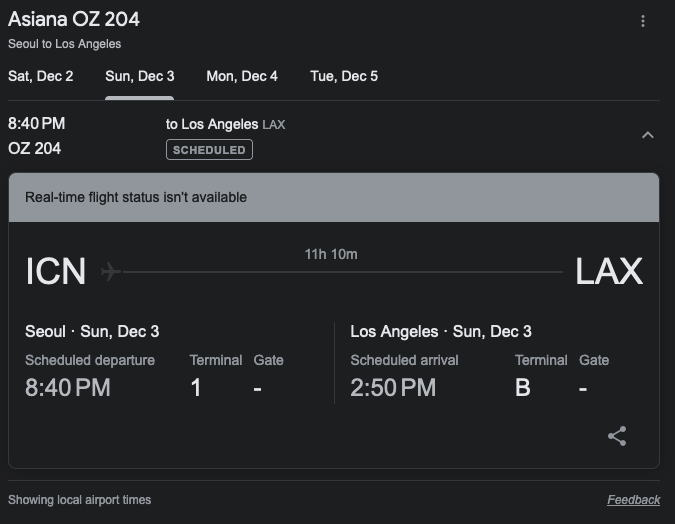This screenshot has height=524, width=675.
Task: Click the LAX destination airport code
Action: coord(609,271)
